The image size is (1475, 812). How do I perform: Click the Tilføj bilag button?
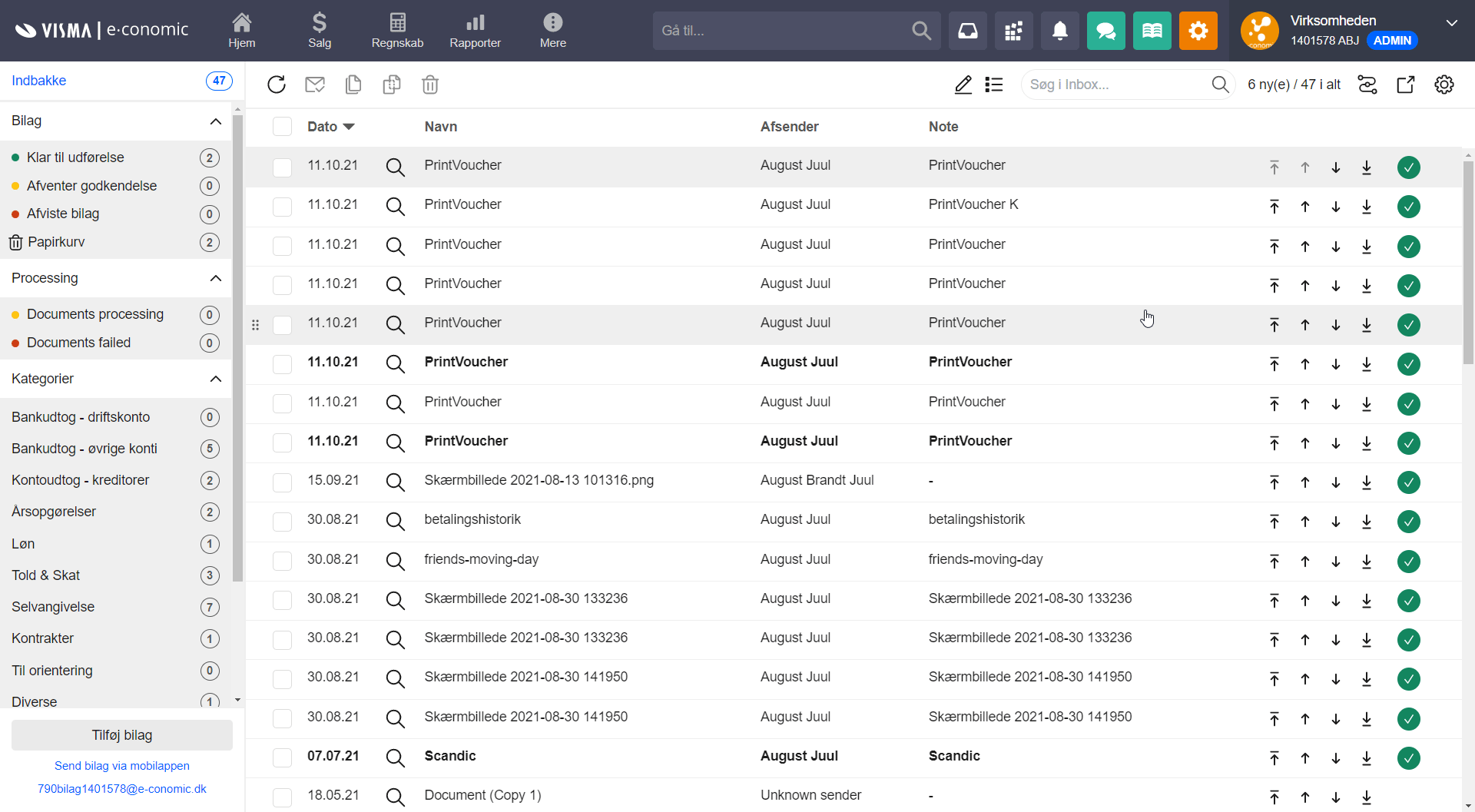click(x=122, y=735)
